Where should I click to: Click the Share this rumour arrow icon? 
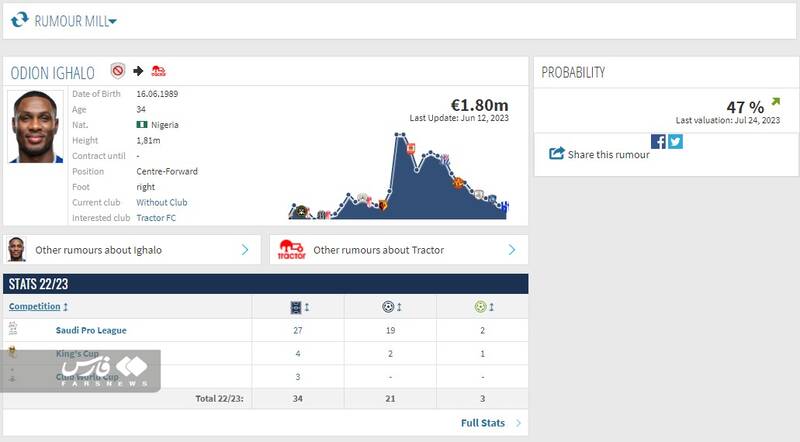click(x=557, y=154)
